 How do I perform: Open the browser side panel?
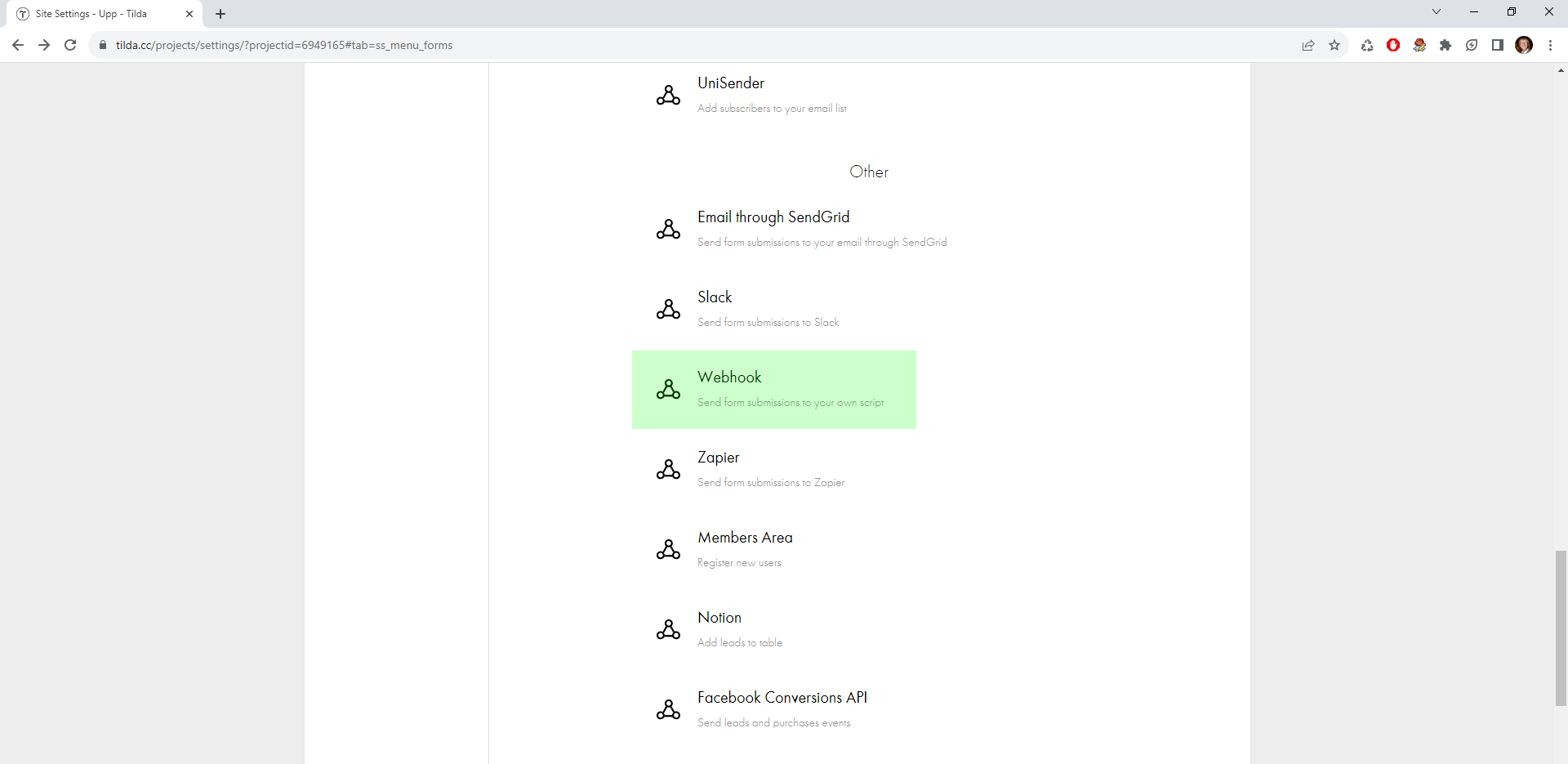(x=1498, y=45)
